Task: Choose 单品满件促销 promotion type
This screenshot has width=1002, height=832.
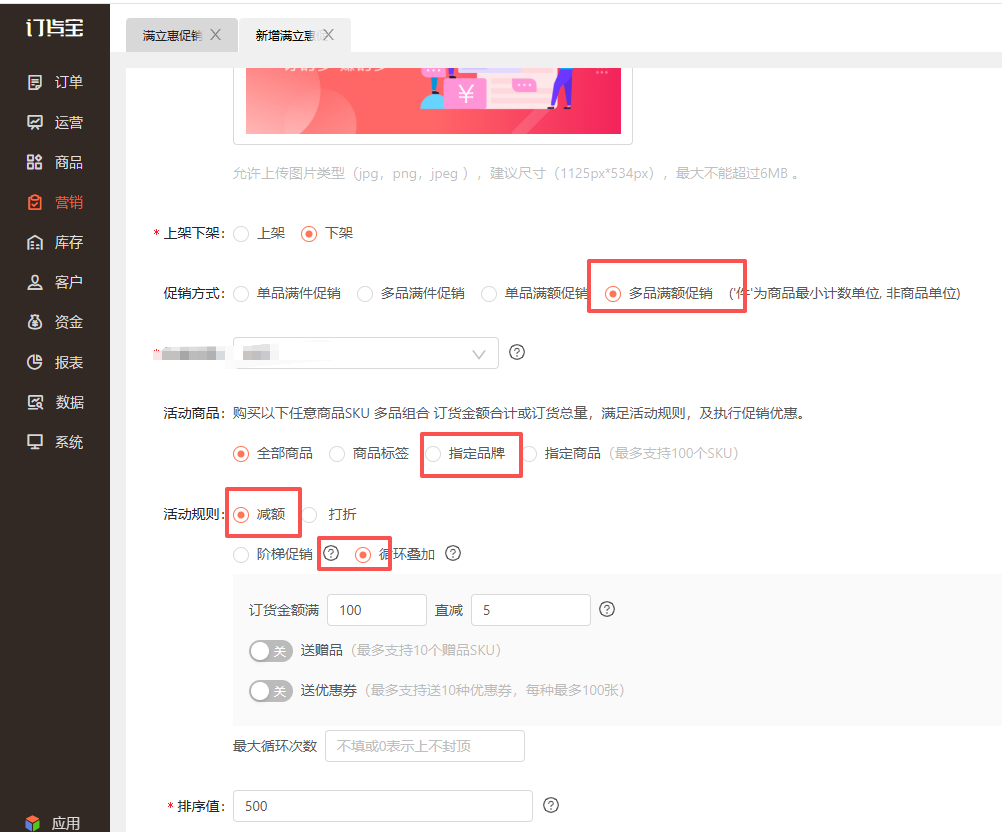Action: click(x=241, y=294)
